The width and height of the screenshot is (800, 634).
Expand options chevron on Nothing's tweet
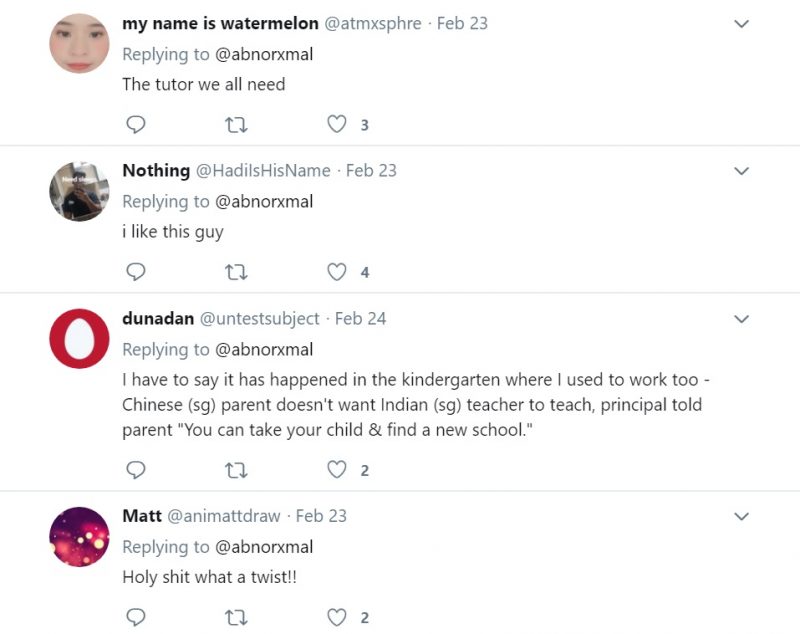741,171
